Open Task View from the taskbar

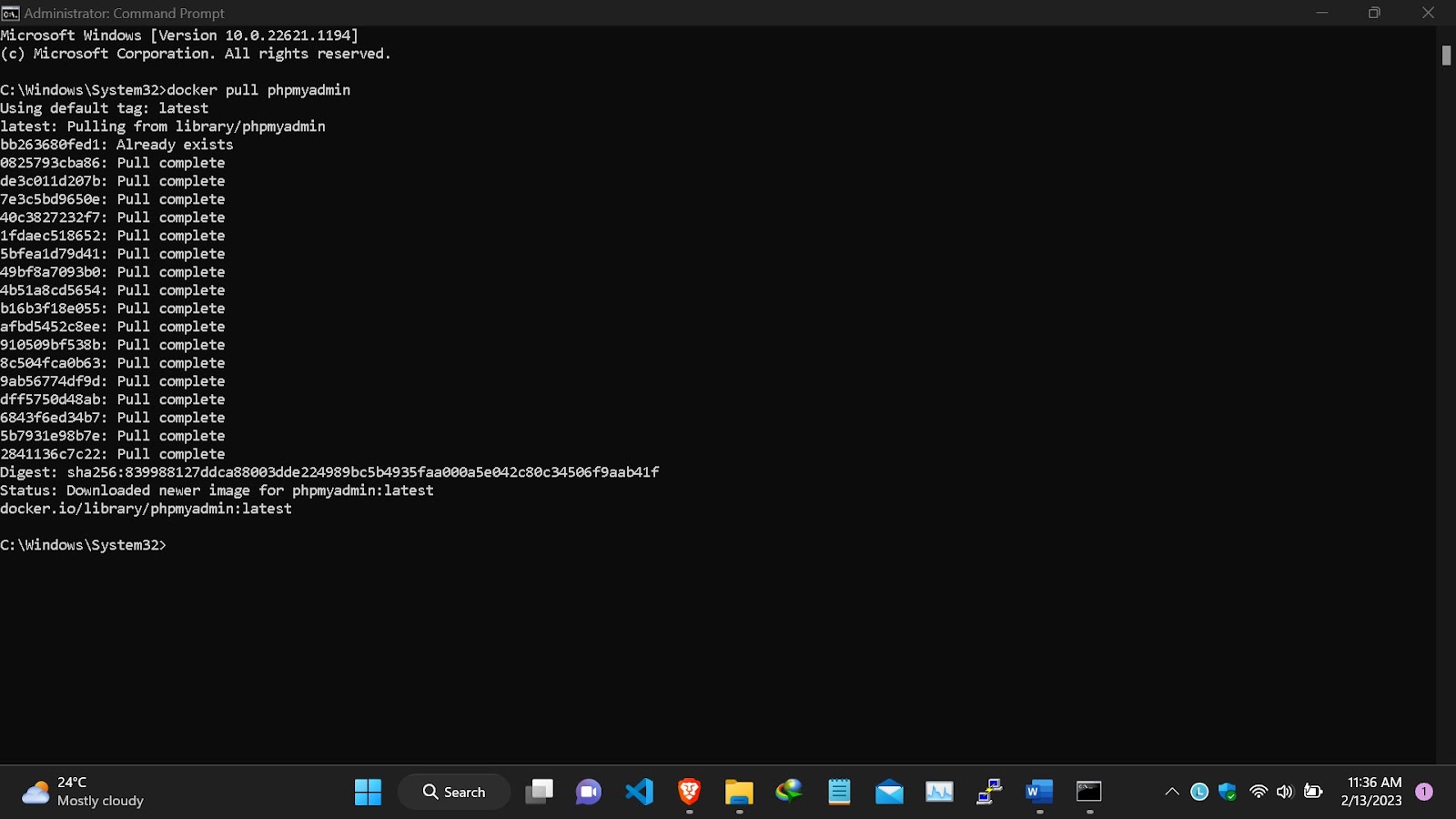pos(539,792)
